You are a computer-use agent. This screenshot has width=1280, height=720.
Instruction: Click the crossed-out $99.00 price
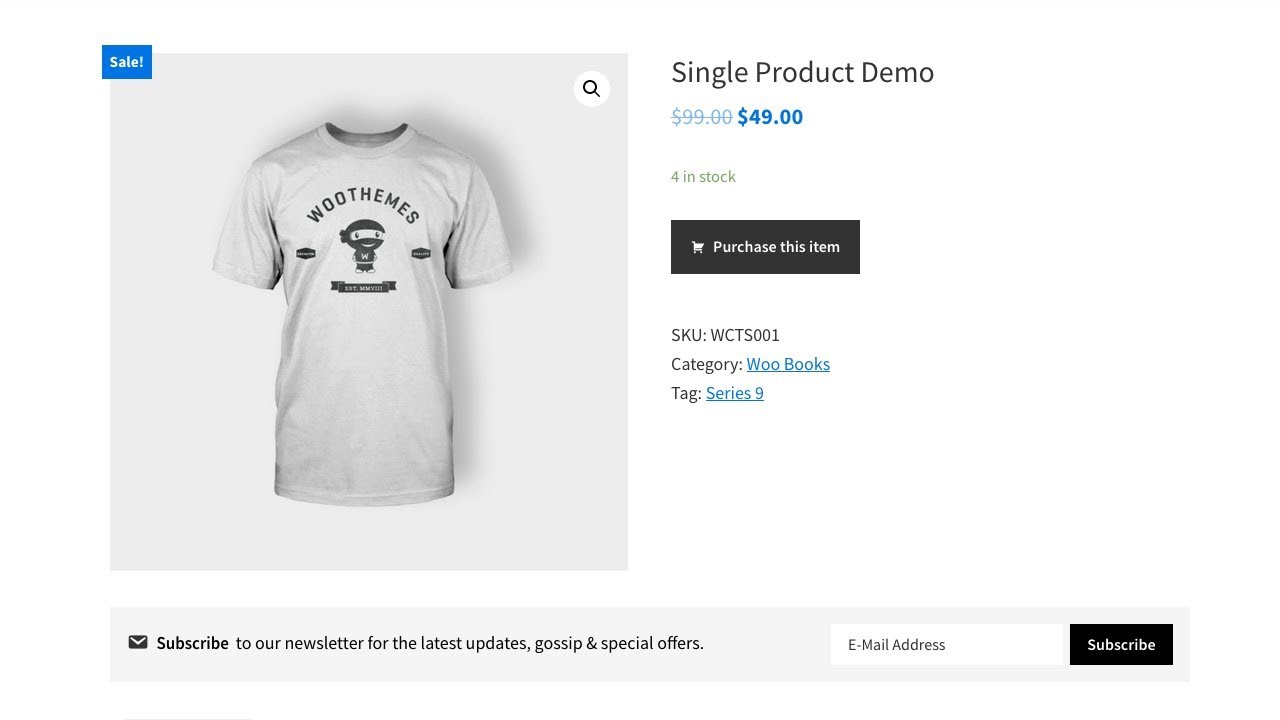702,117
